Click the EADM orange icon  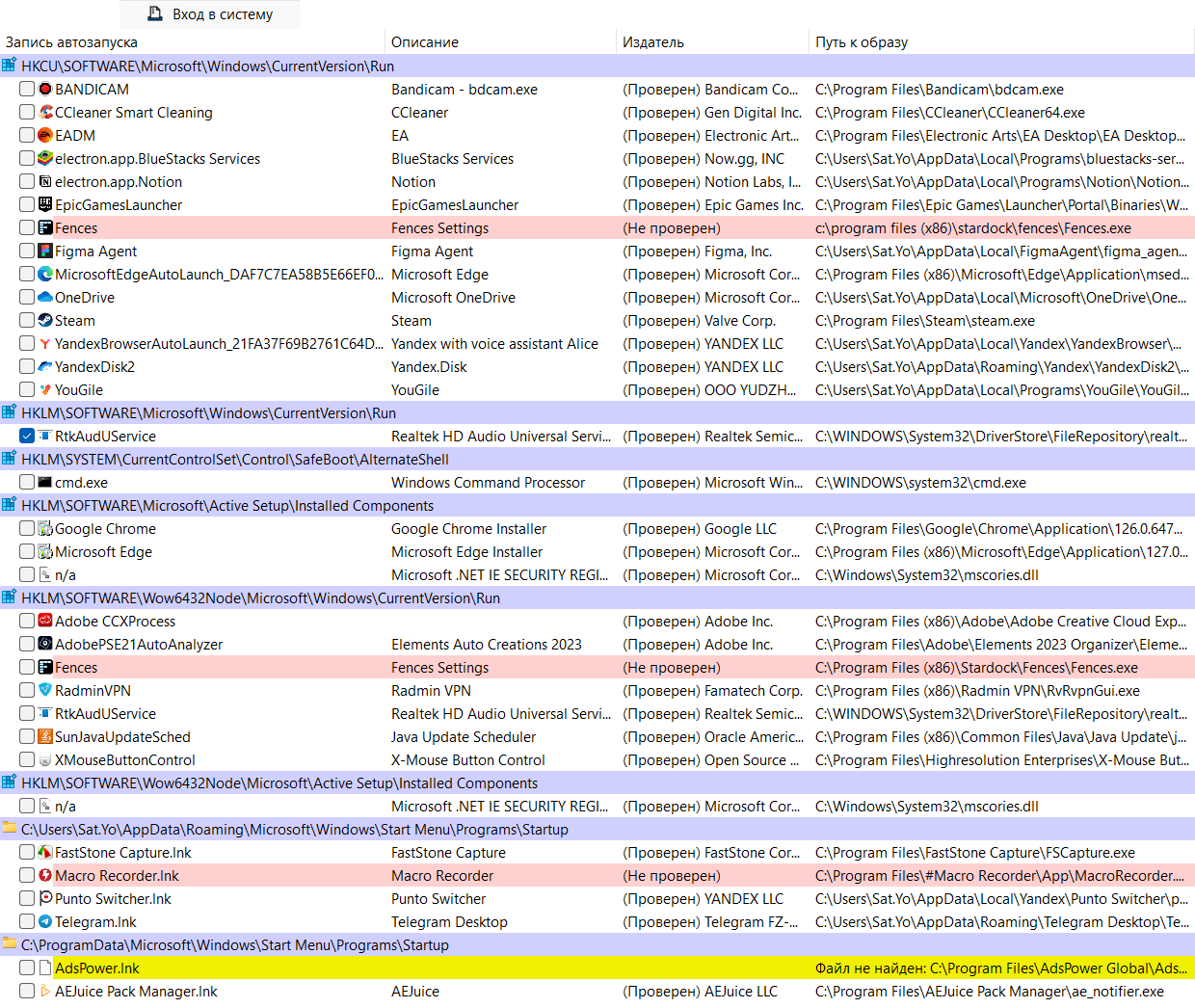pos(45,135)
